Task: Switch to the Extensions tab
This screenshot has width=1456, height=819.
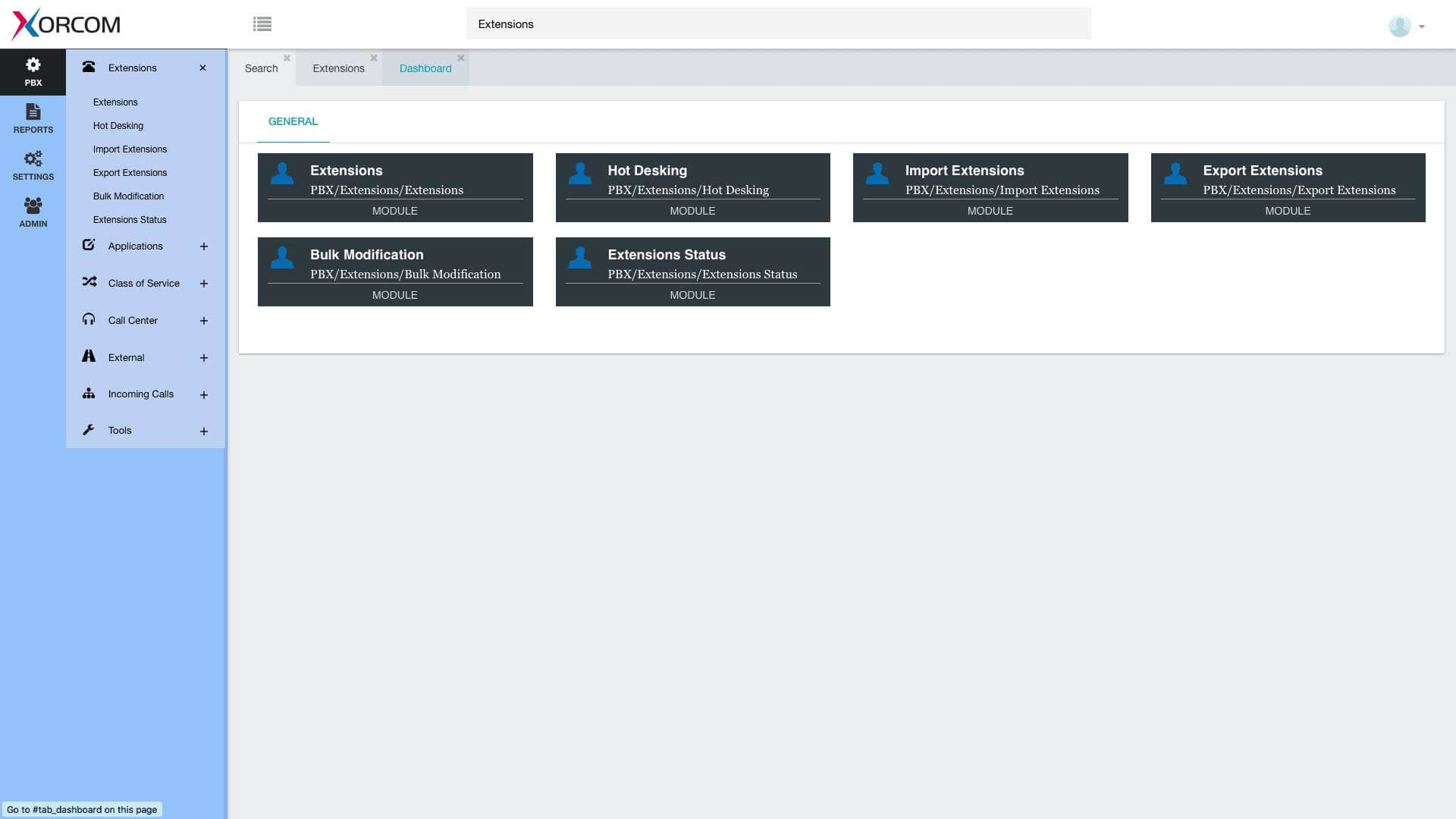Action: coord(338,68)
